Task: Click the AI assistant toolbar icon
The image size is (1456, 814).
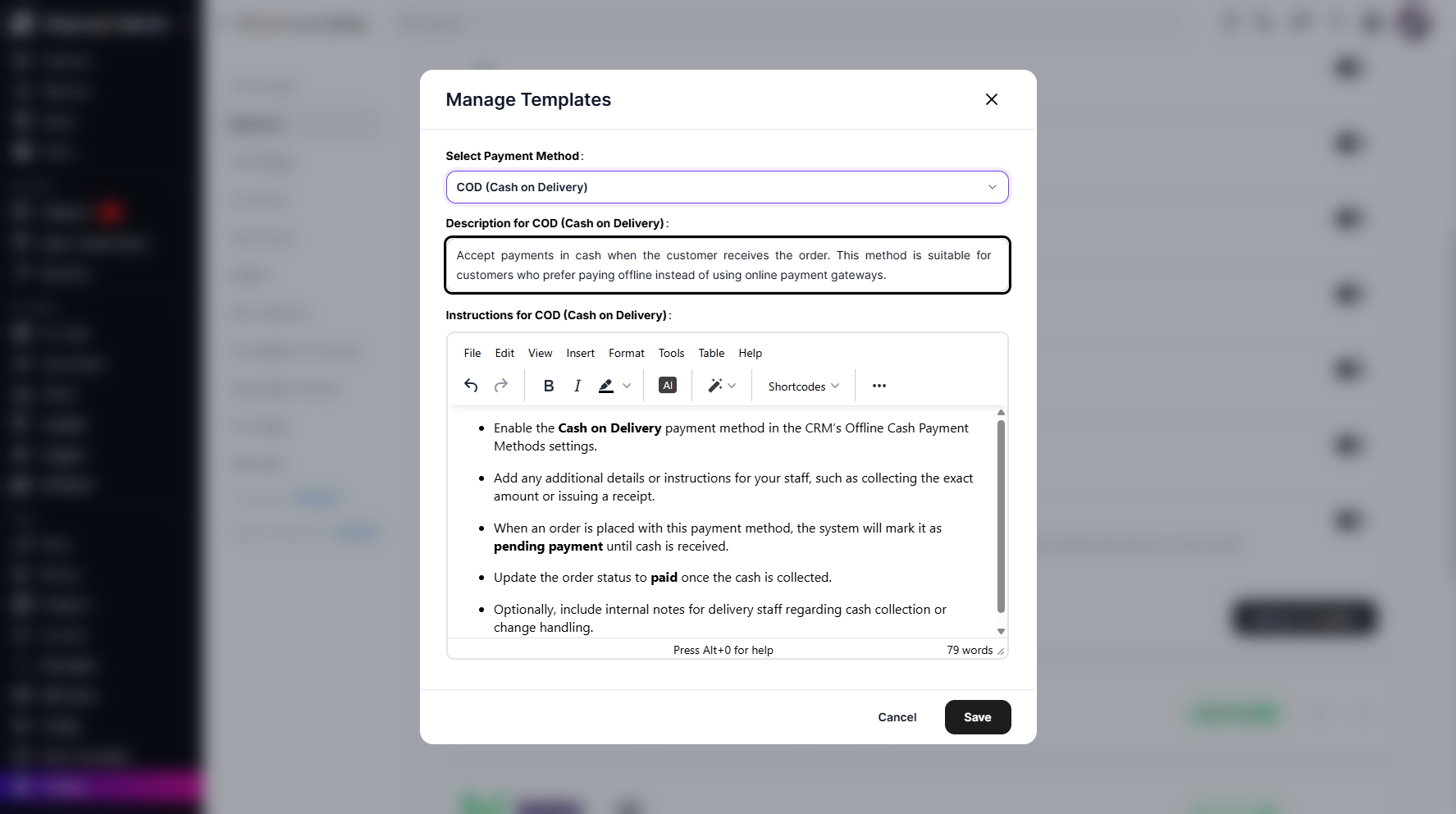Action: coord(668,386)
